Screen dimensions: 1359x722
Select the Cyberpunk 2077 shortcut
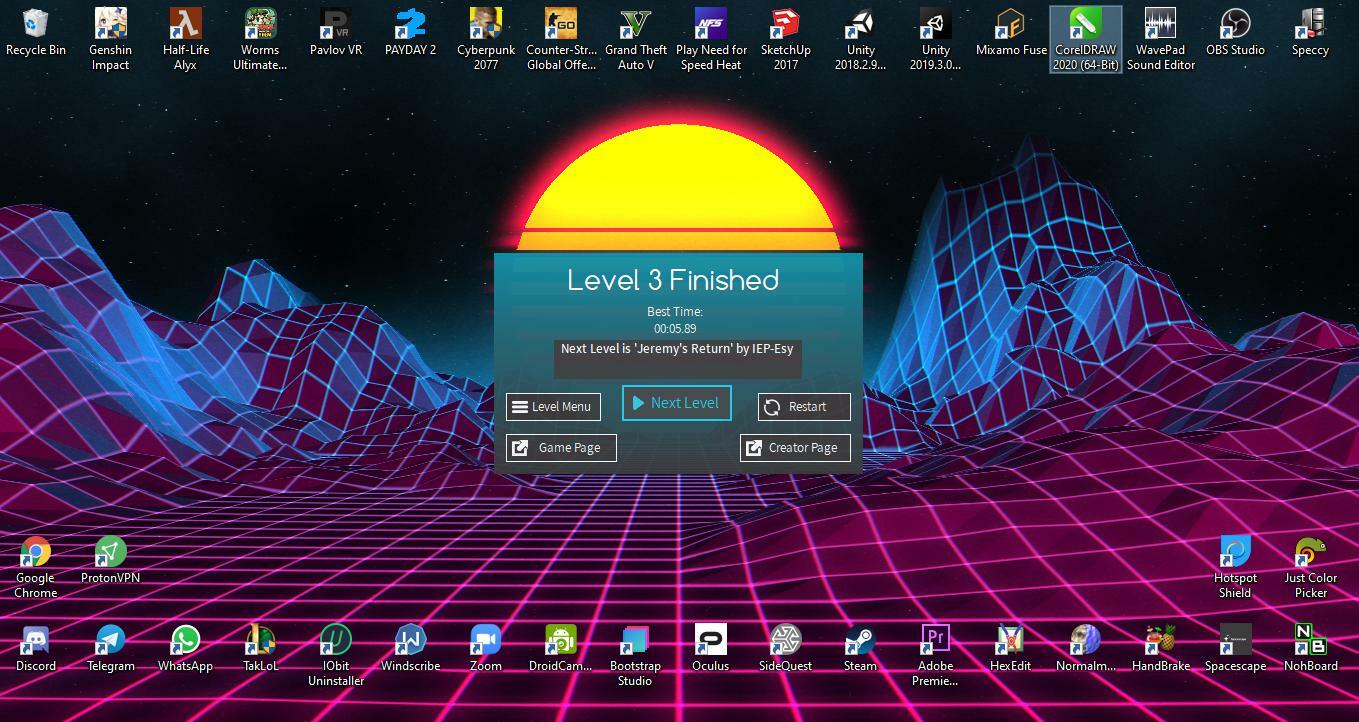point(486,25)
